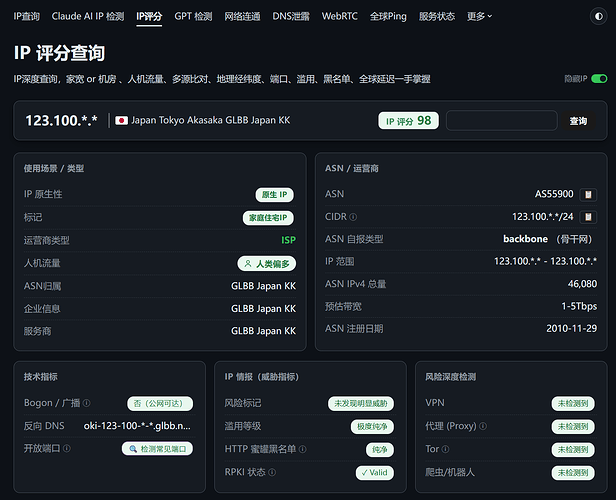Click the VPN 未检测到 badge
Screen dimensions: 616x500
click(573, 403)
